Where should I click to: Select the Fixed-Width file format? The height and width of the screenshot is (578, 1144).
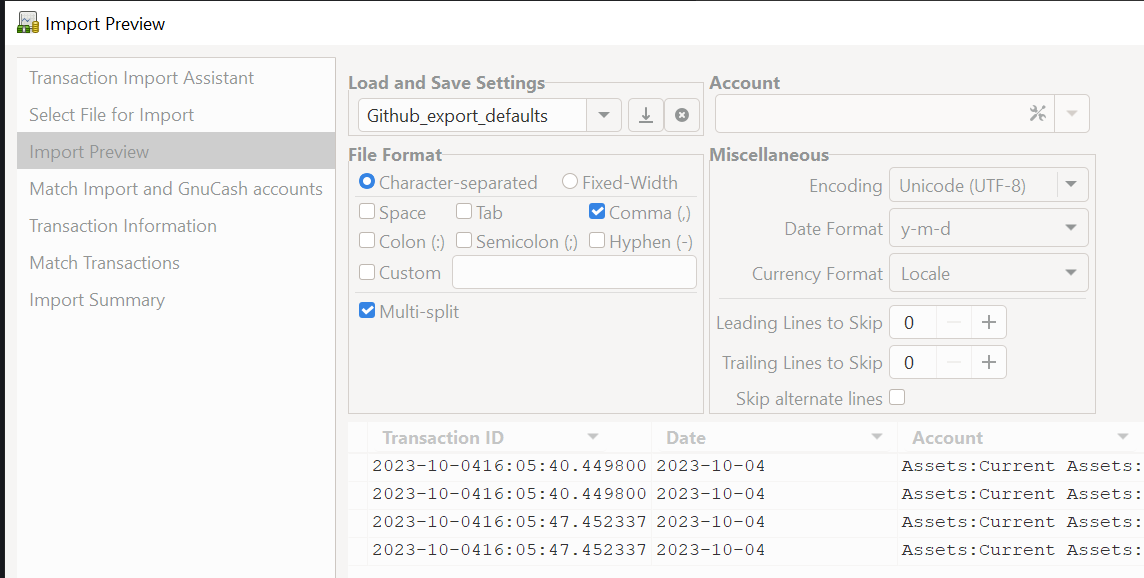(x=570, y=182)
